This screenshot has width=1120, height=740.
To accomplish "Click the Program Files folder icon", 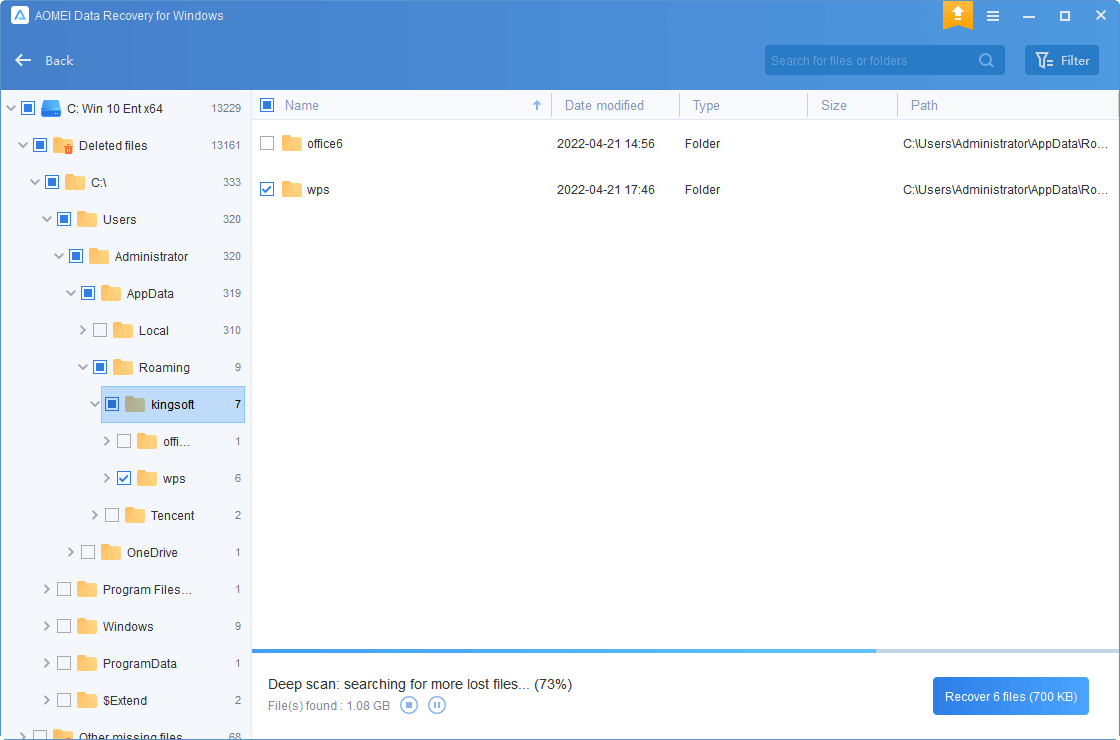I will [x=87, y=589].
